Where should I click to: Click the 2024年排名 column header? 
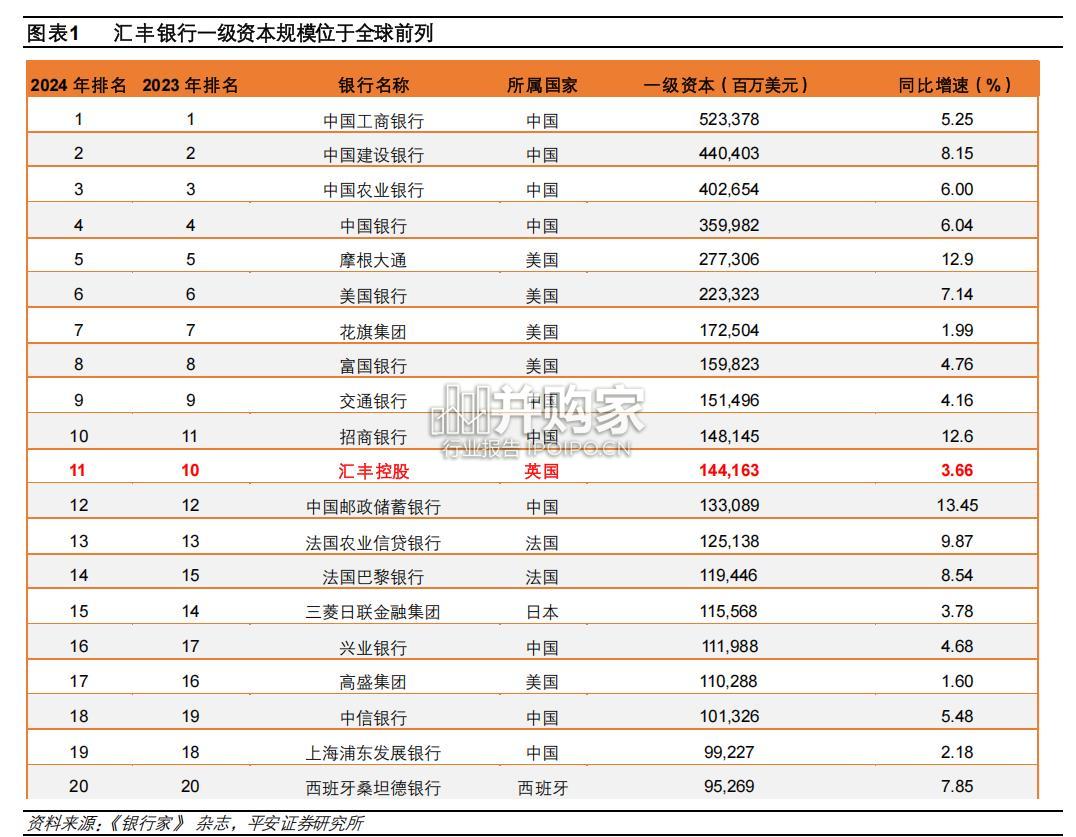pos(78,85)
